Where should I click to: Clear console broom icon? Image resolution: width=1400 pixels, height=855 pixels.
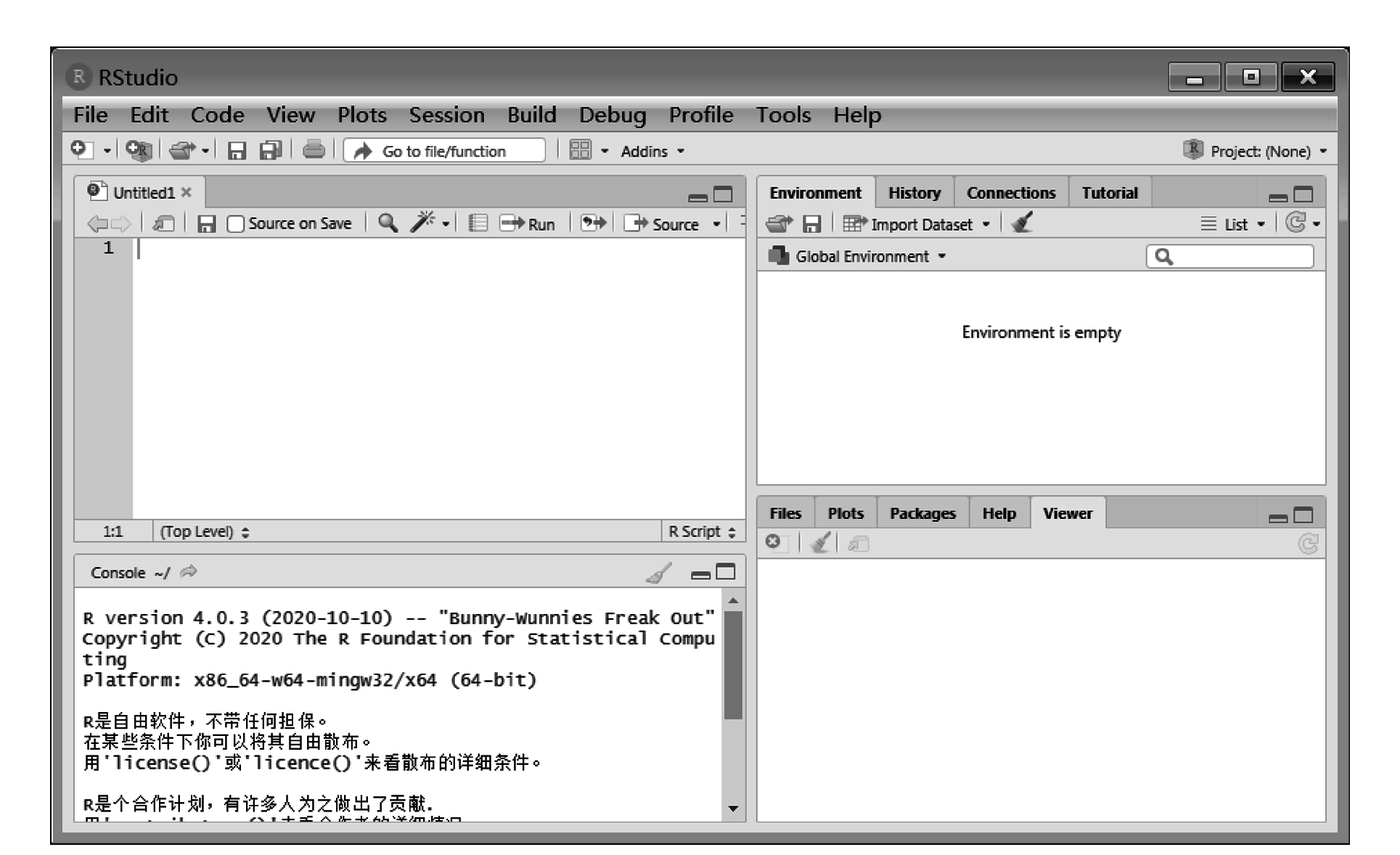pyautogui.click(x=658, y=573)
